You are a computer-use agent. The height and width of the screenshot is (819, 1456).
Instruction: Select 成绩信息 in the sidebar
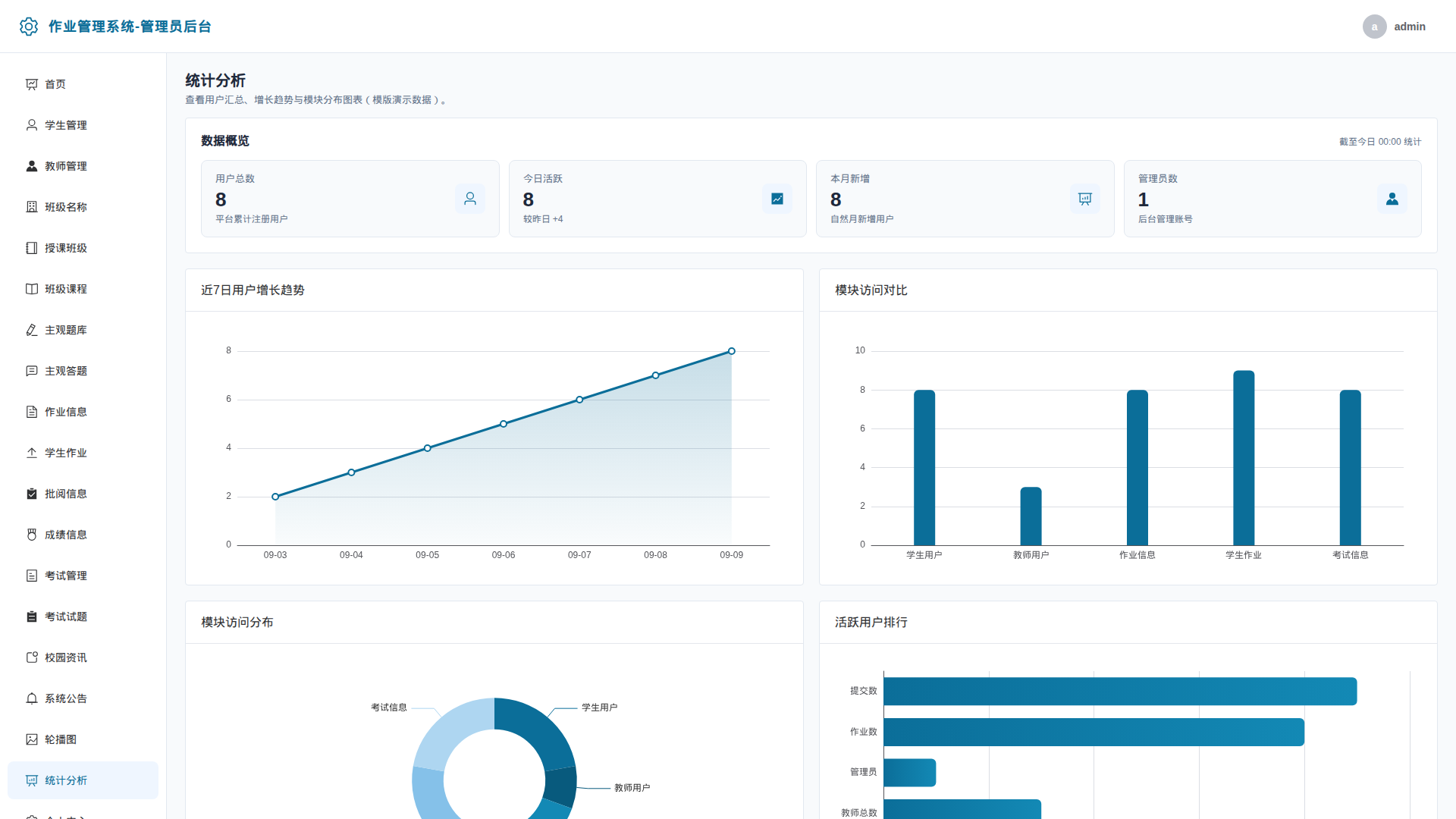pyautogui.click(x=83, y=535)
